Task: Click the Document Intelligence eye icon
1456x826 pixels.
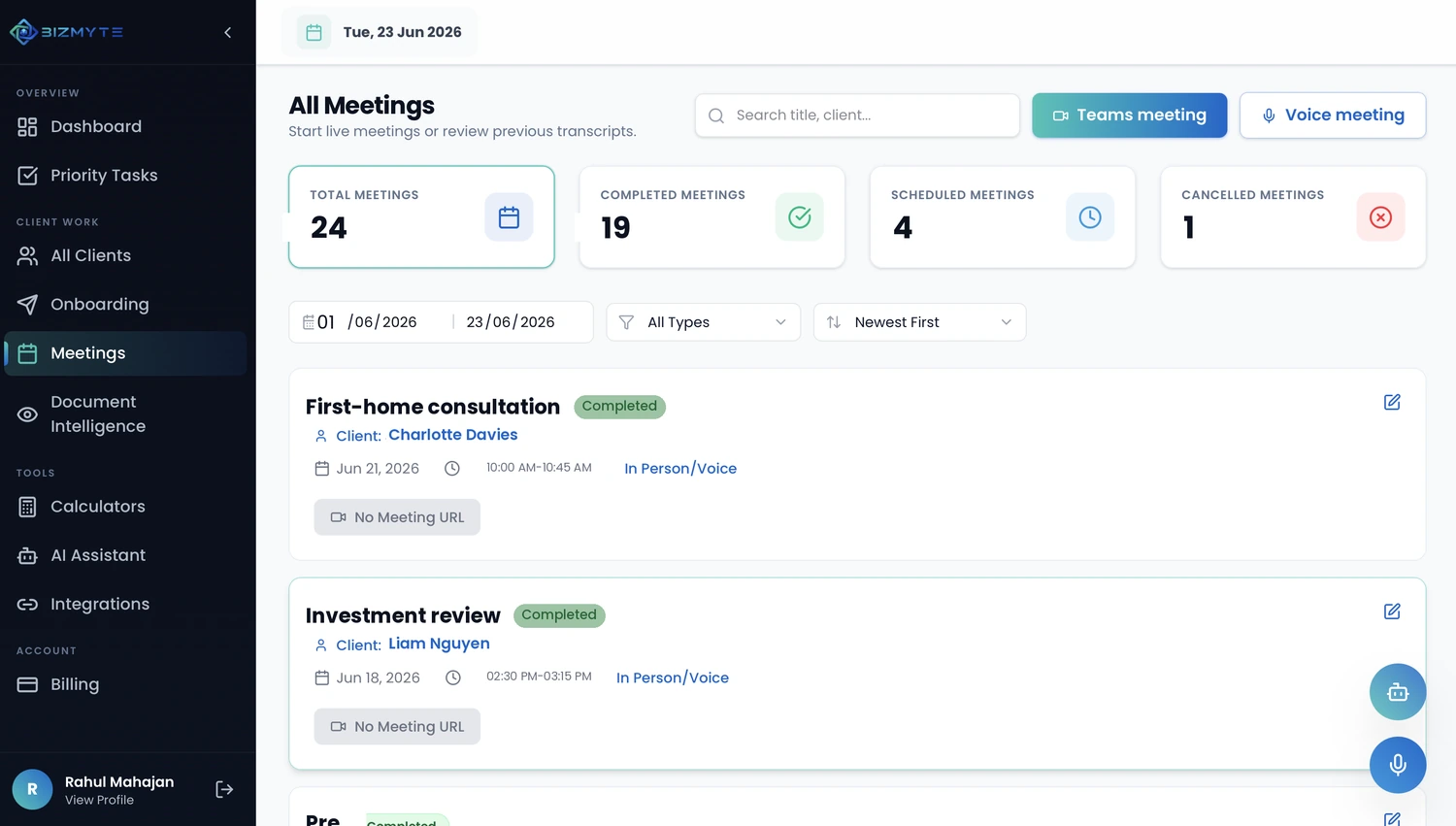Action: pyautogui.click(x=27, y=414)
